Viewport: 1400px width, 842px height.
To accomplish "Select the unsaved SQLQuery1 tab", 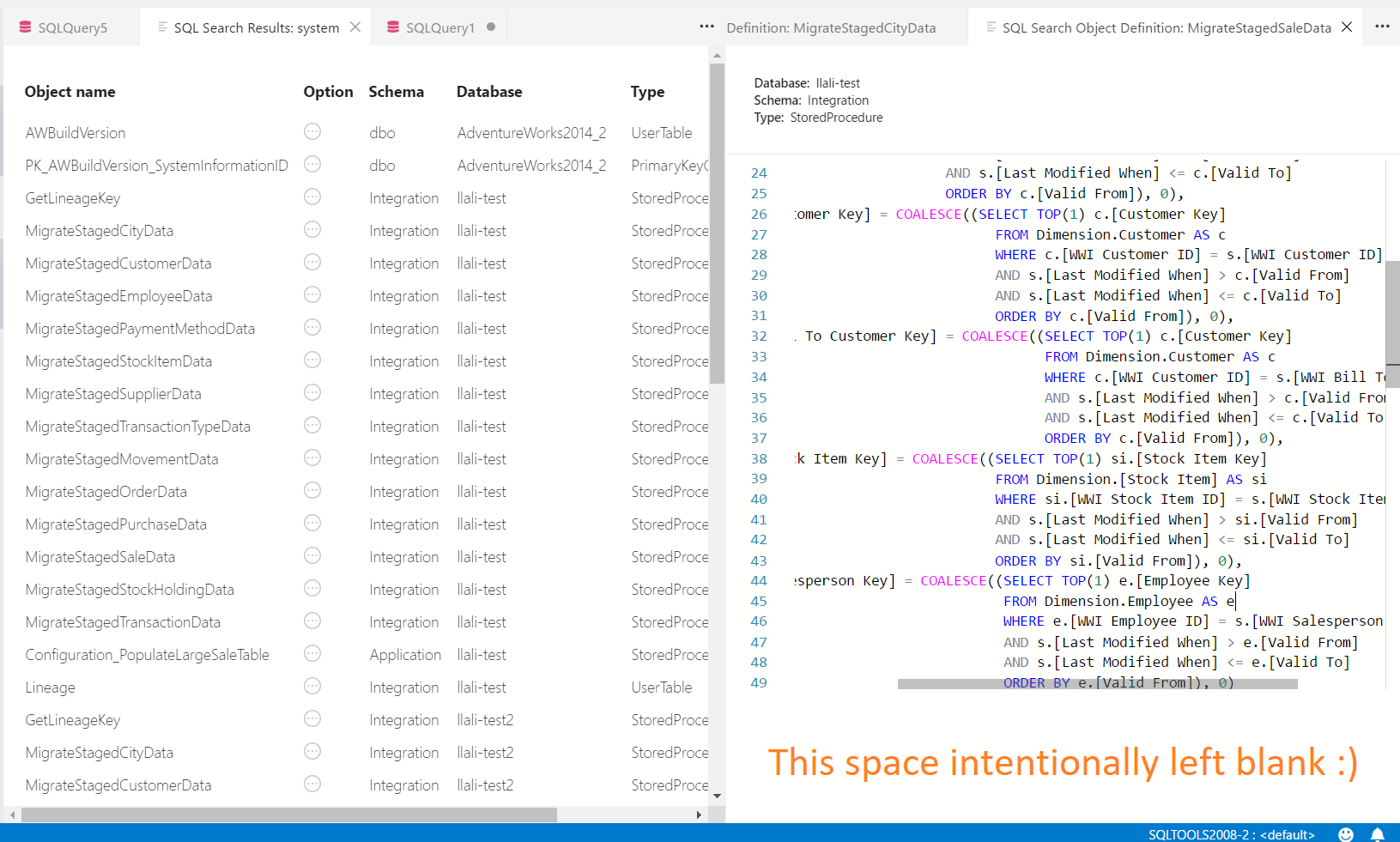I will (438, 27).
